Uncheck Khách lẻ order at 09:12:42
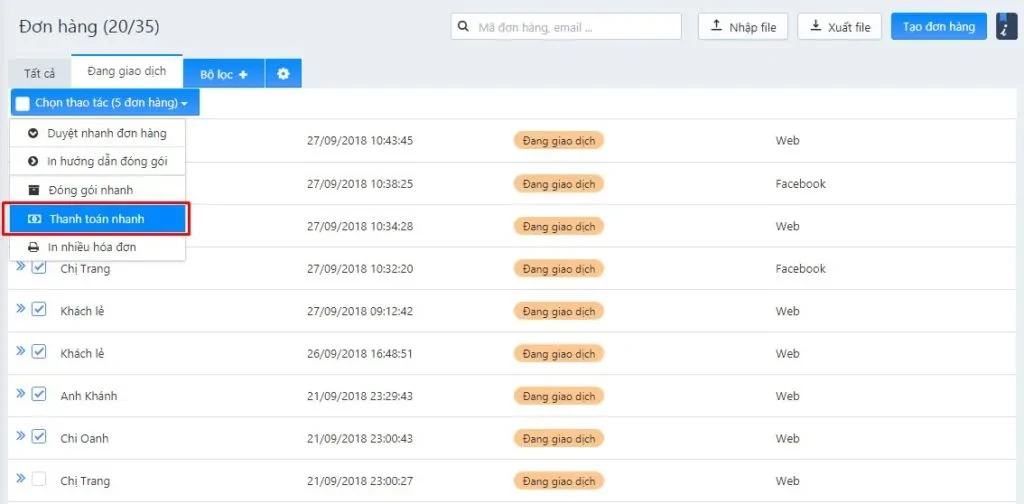The height and width of the screenshot is (504, 1024). [x=39, y=309]
